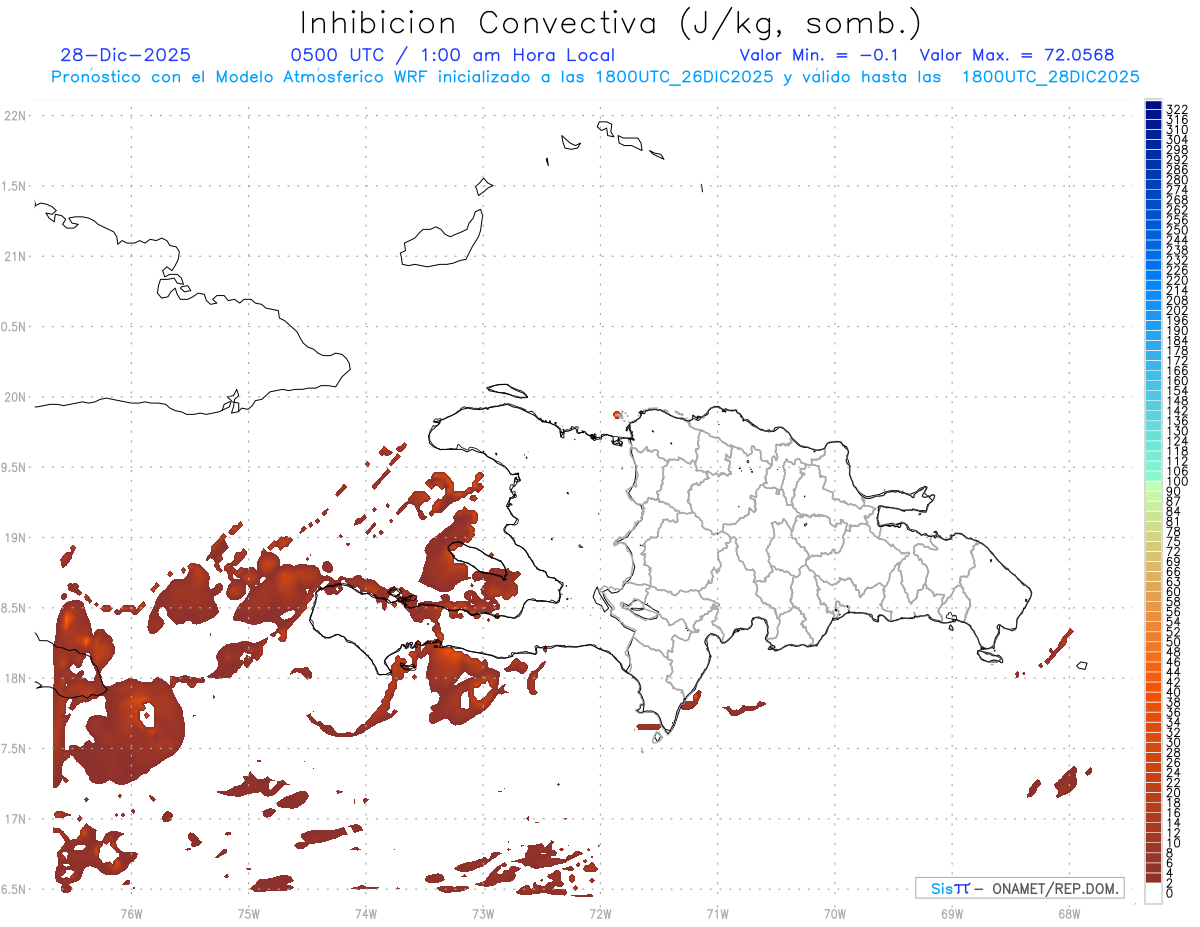Click the '0' legend value
Viewport: 1200px width, 927px height.
point(1170,892)
